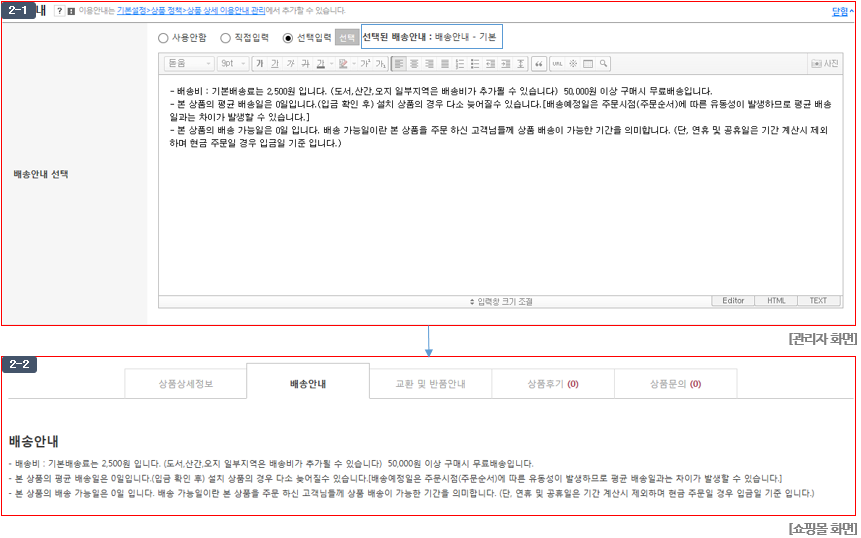Insert bulleted list
Viewport: 861px width, 538px height.
point(475,64)
